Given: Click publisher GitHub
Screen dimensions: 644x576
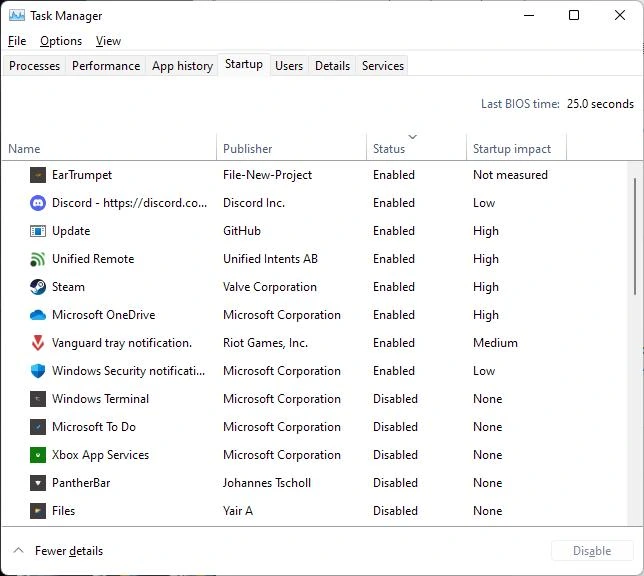Looking at the screenshot, I should [x=242, y=231].
